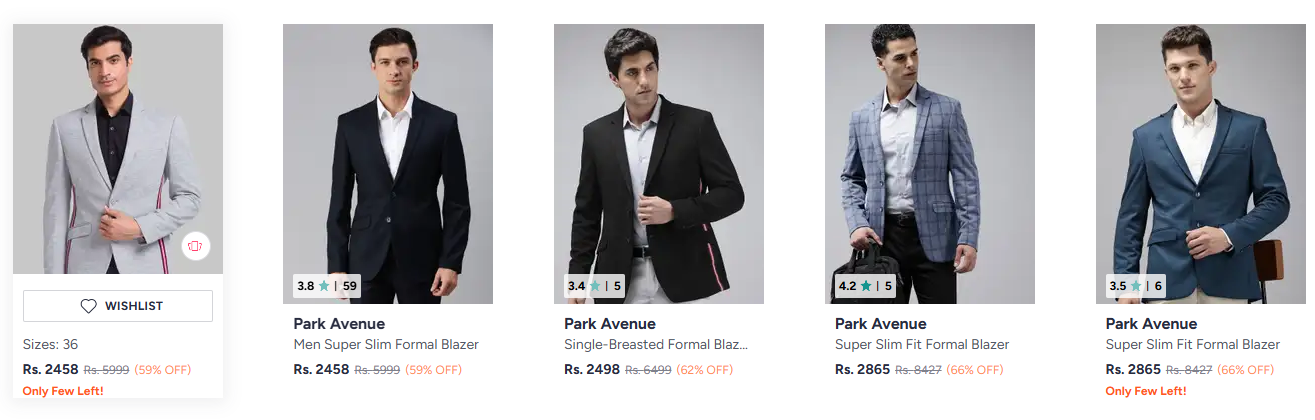This screenshot has width=1315, height=420.
Task: Open the grey blazer product image
Action: pyautogui.click(x=118, y=149)
